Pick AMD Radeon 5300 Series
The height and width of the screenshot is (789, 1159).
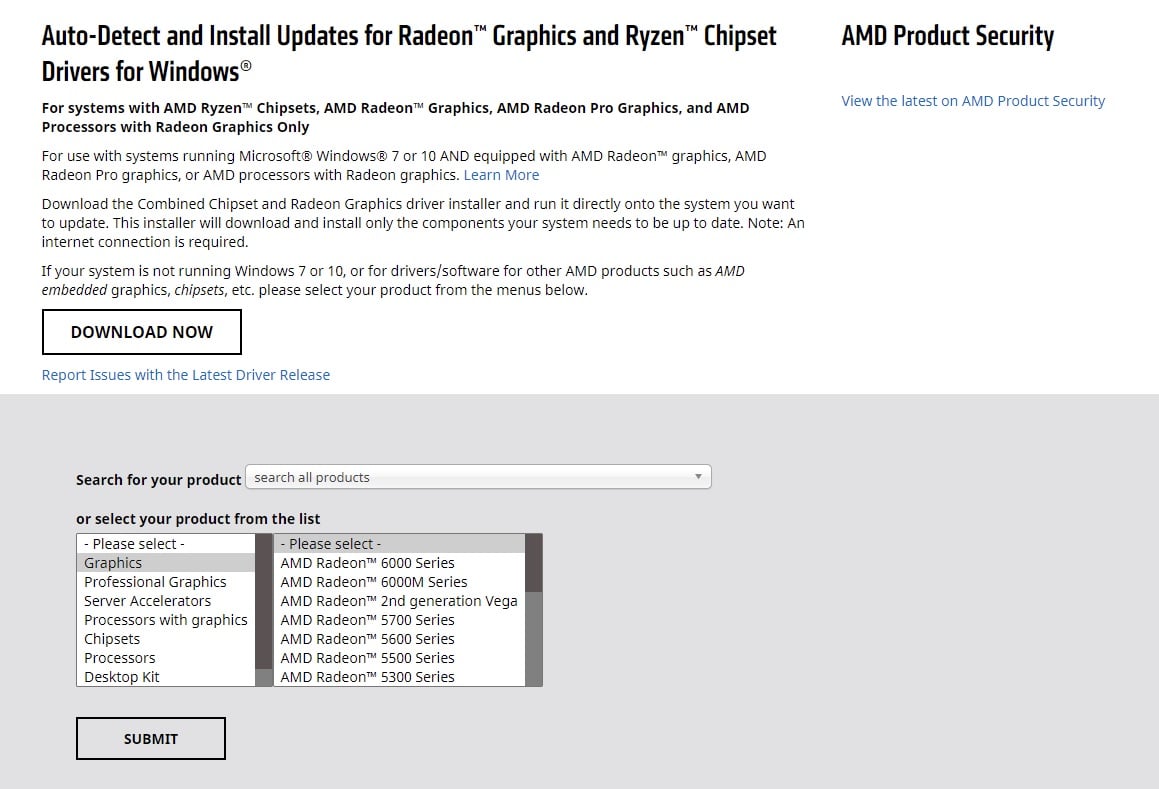399,677
